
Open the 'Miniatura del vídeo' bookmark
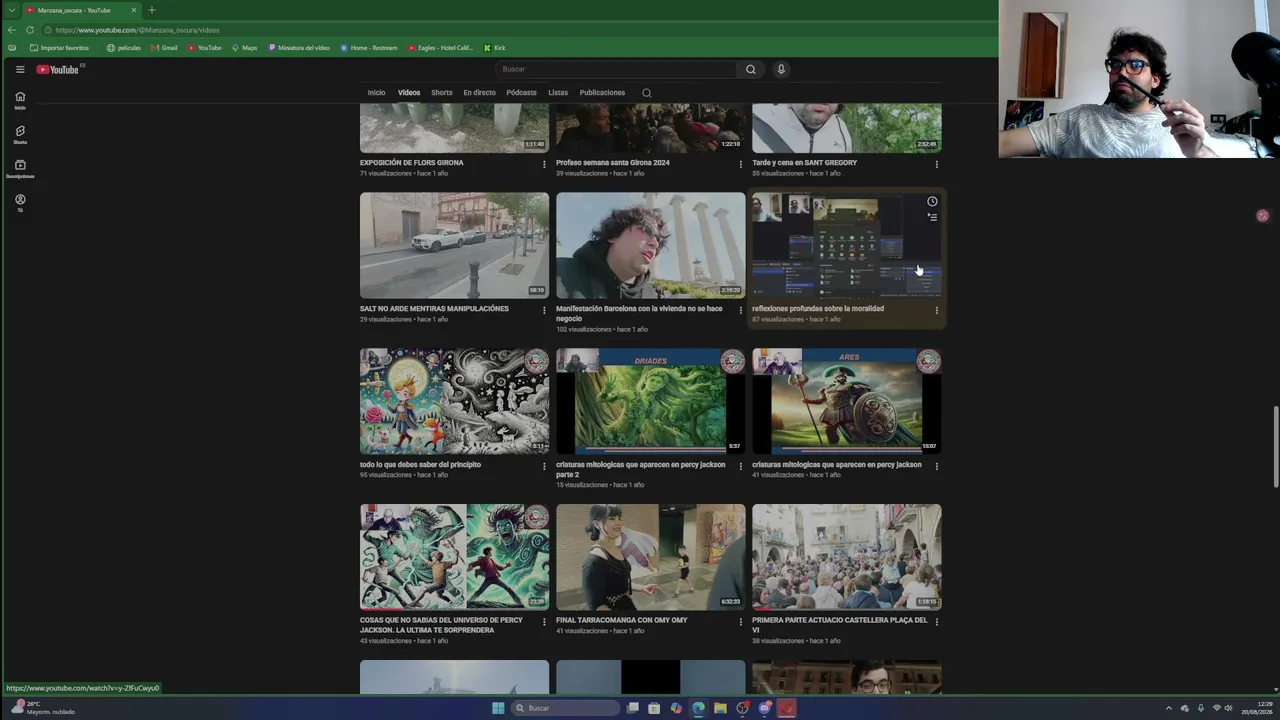click(298, 48)
